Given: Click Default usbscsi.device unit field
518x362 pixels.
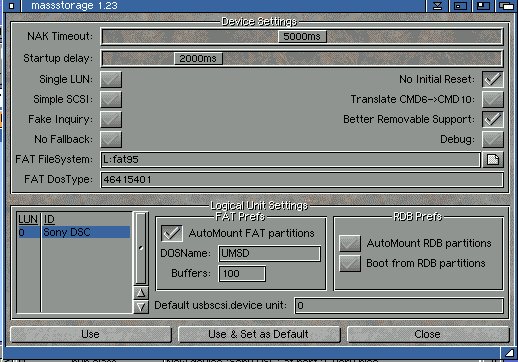Looking at the screenshot, I should click(399, 306).
